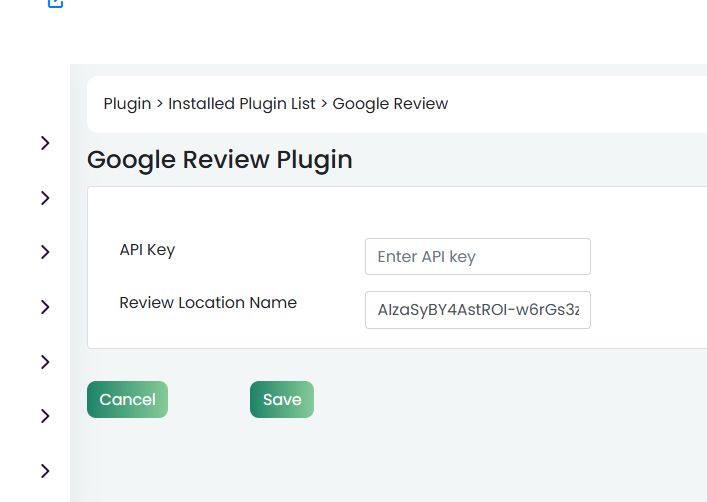Open the Plugin breadcrumb link
This screenshot has height=502, width=707.
(127, 104)
